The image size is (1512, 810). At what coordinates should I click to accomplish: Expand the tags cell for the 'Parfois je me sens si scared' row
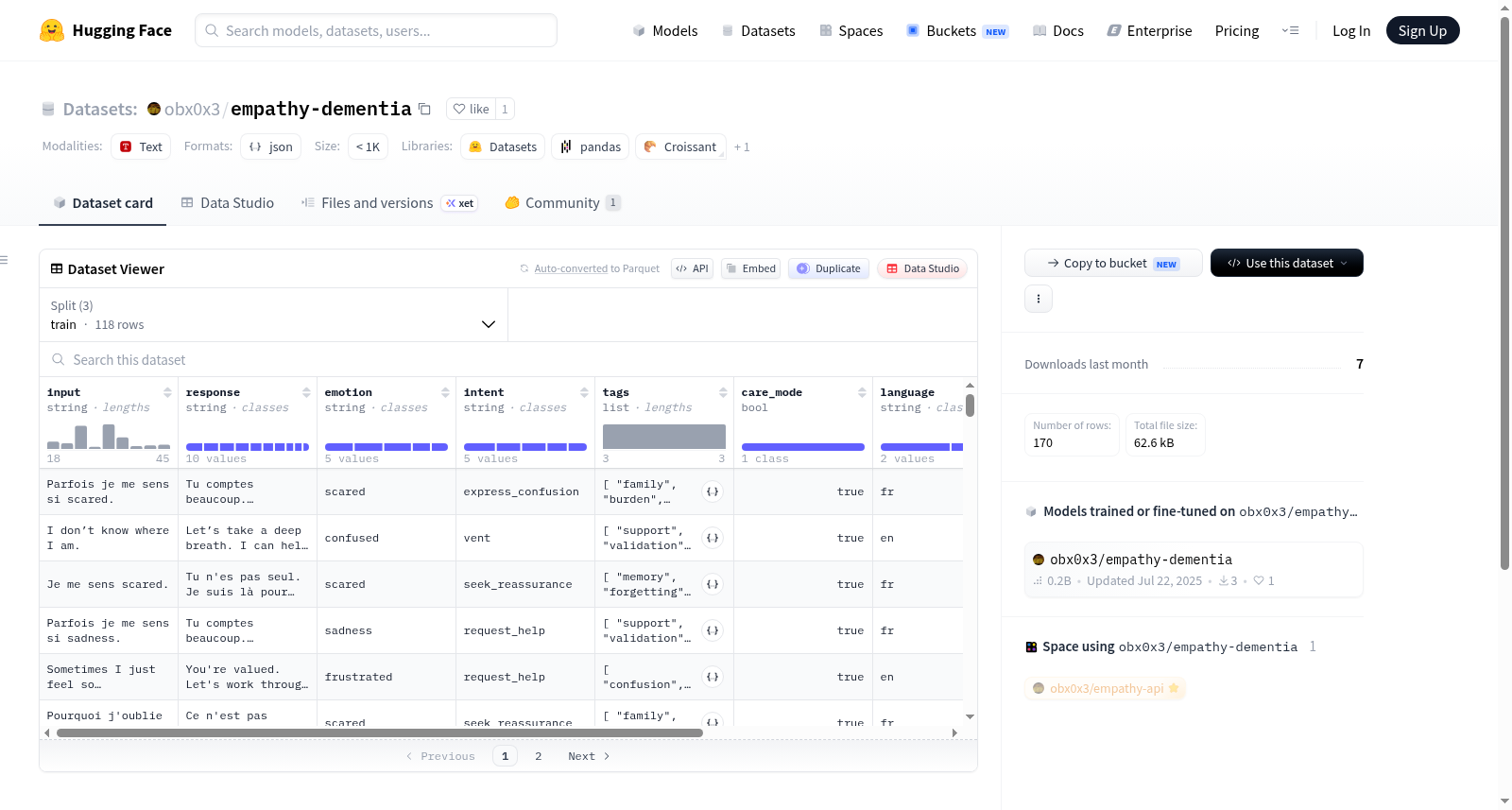click(713, 491)
